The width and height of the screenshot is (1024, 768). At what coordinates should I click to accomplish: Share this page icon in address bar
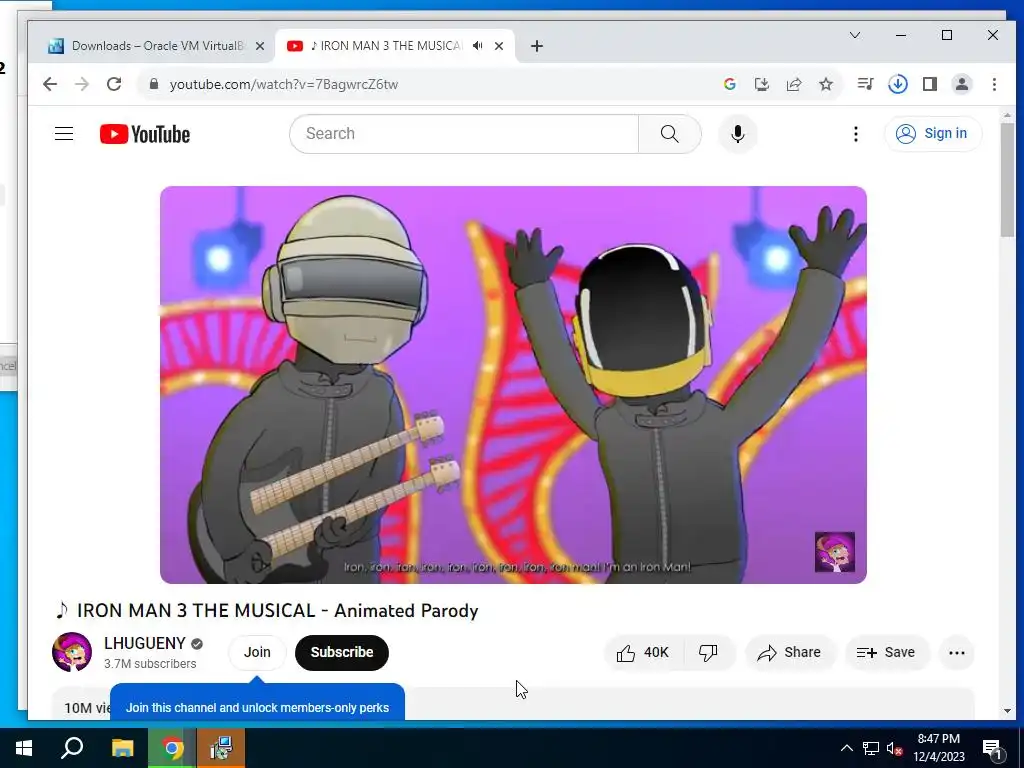tap(793, 84)
